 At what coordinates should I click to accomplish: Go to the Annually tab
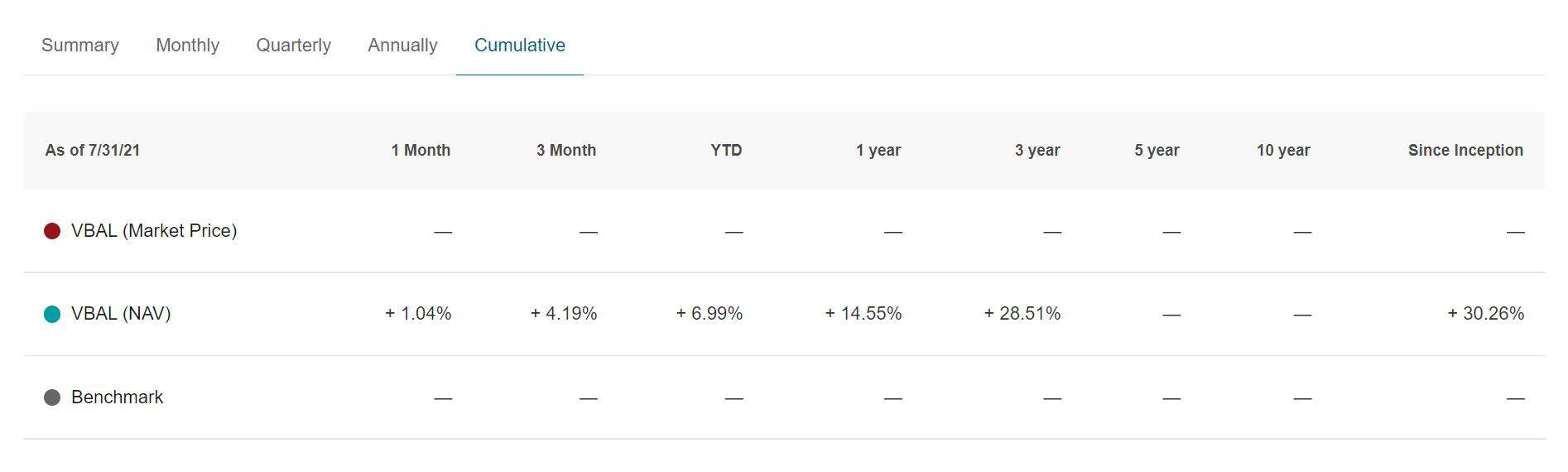(x=402, y=46)
